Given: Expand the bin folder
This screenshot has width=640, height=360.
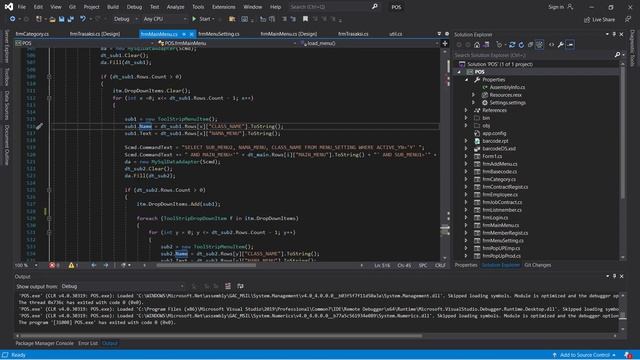Looking at the screenshot, I should point(467,118).
